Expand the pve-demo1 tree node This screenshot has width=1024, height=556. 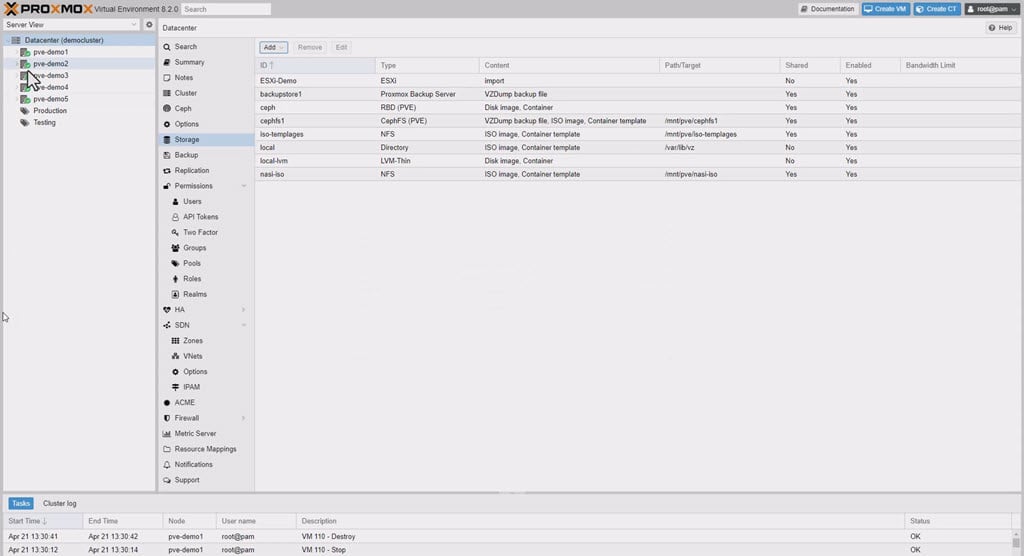(x=16, y=52)
